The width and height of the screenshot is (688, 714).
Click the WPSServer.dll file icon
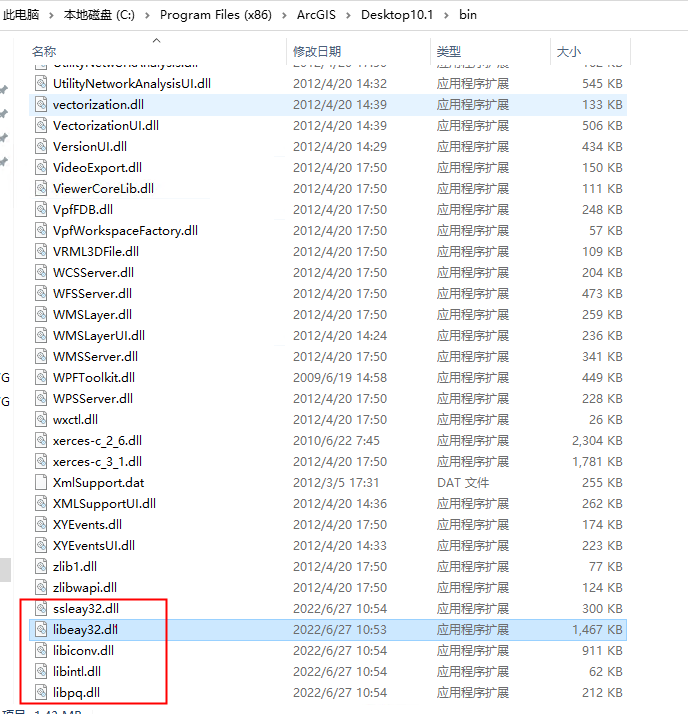(x=41, y=398)
